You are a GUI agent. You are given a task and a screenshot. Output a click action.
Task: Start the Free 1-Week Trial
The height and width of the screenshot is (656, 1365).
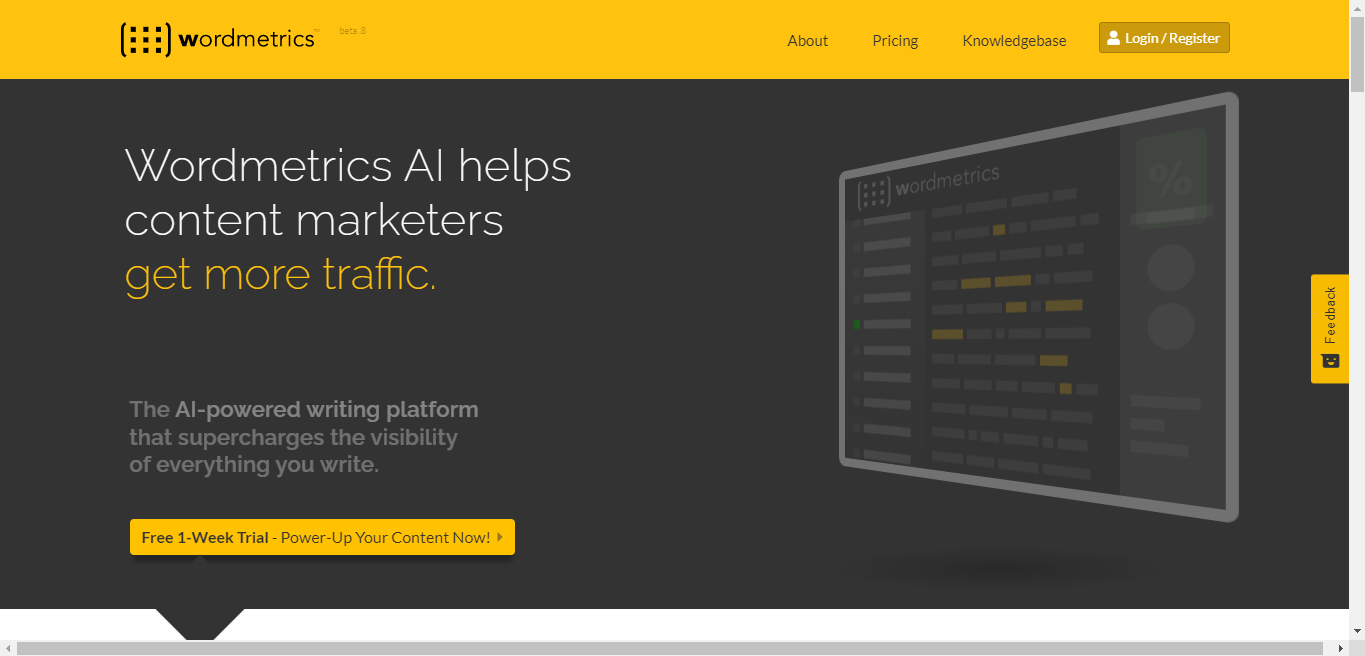322,537
